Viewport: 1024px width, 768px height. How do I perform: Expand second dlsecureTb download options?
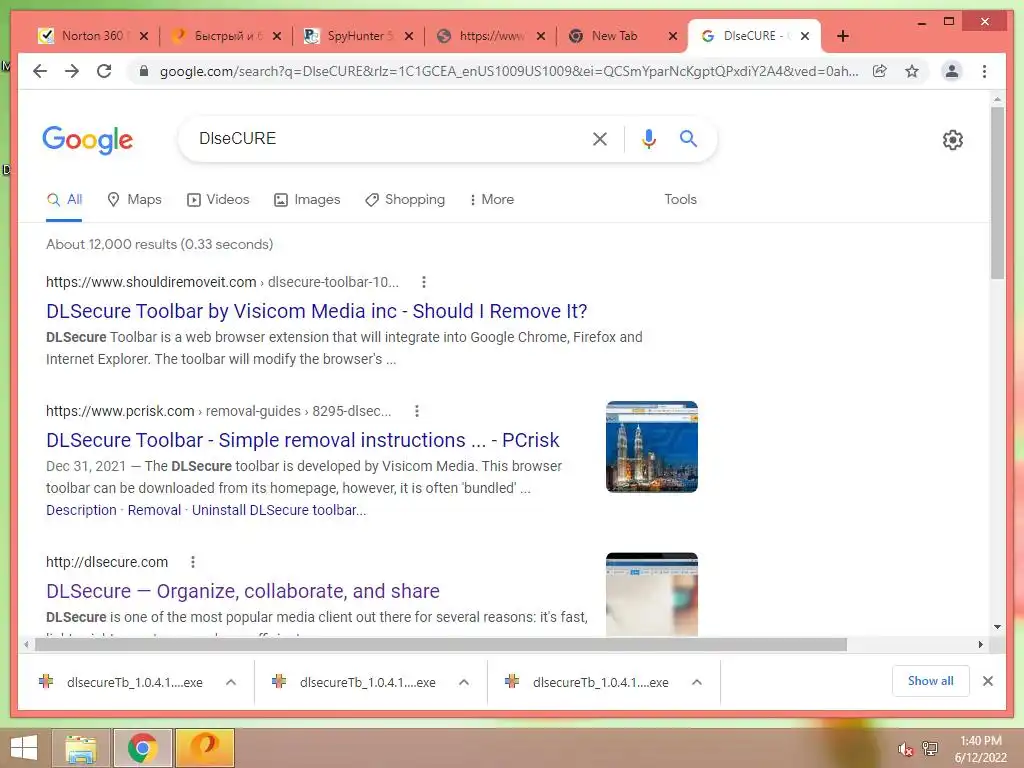(464, 682)
